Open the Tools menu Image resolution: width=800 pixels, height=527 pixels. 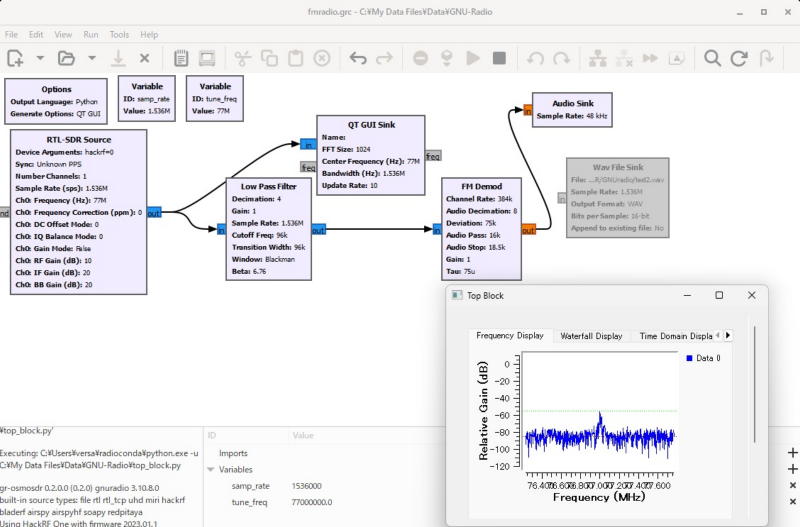119,35
